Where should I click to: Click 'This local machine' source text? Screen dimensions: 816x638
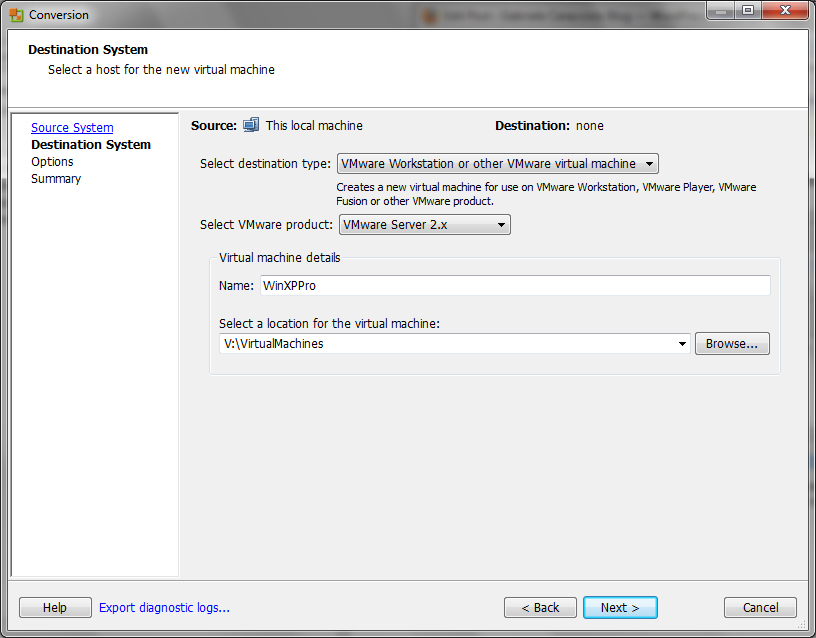pyautogui.click(x=314, y=125)
